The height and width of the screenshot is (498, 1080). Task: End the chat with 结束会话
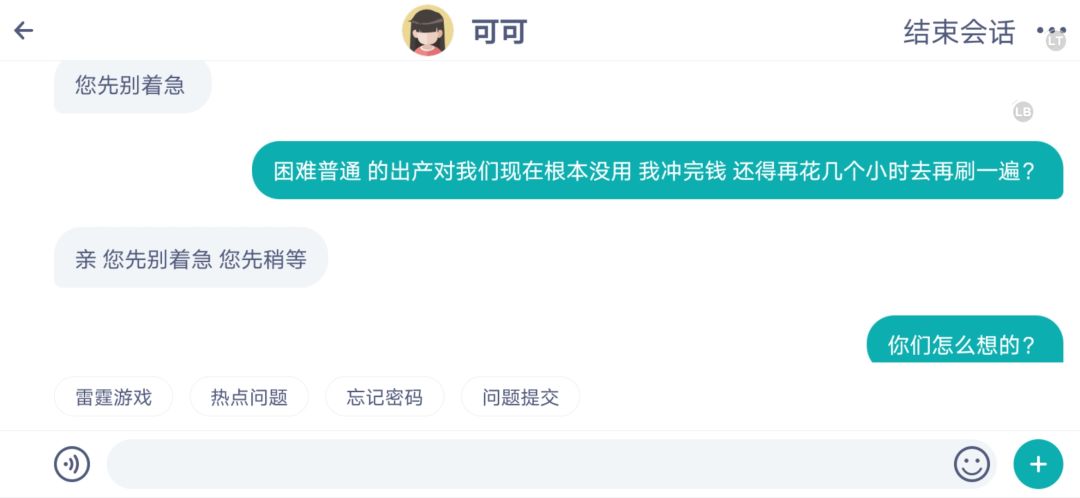pyautogui.click(x=958, y=32)
